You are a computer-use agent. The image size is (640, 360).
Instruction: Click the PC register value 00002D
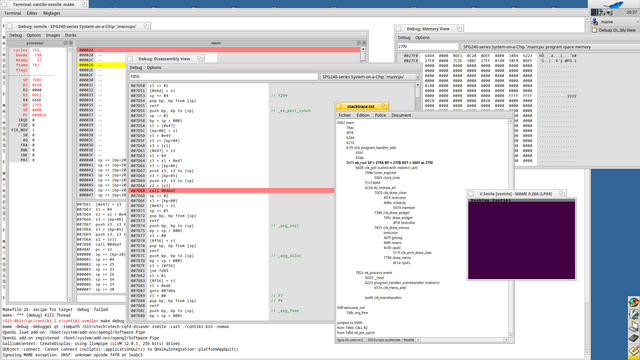(x=39, y=115)
